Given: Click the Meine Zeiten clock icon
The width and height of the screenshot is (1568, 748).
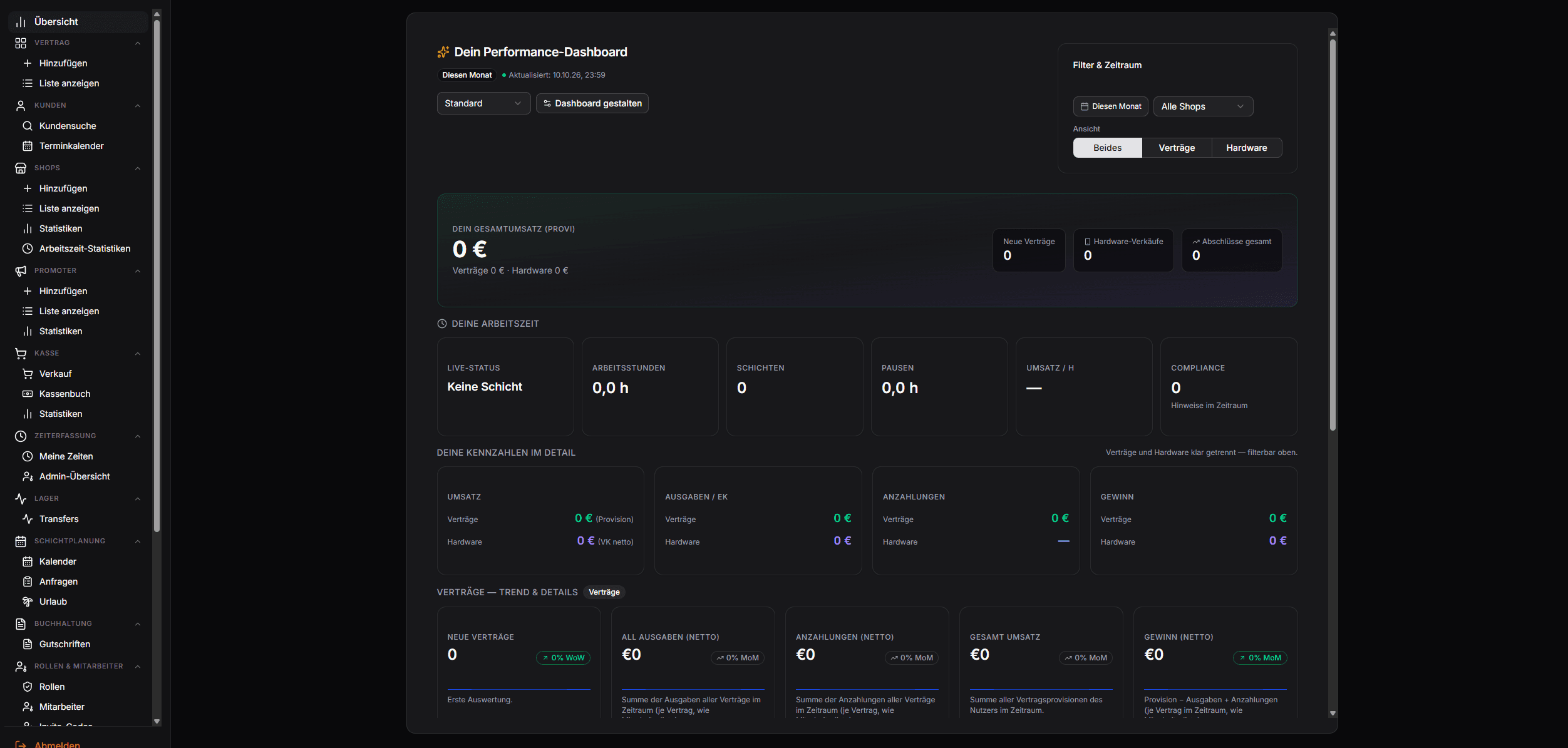Looking at the screenshot, I should [x=28, y=456].
